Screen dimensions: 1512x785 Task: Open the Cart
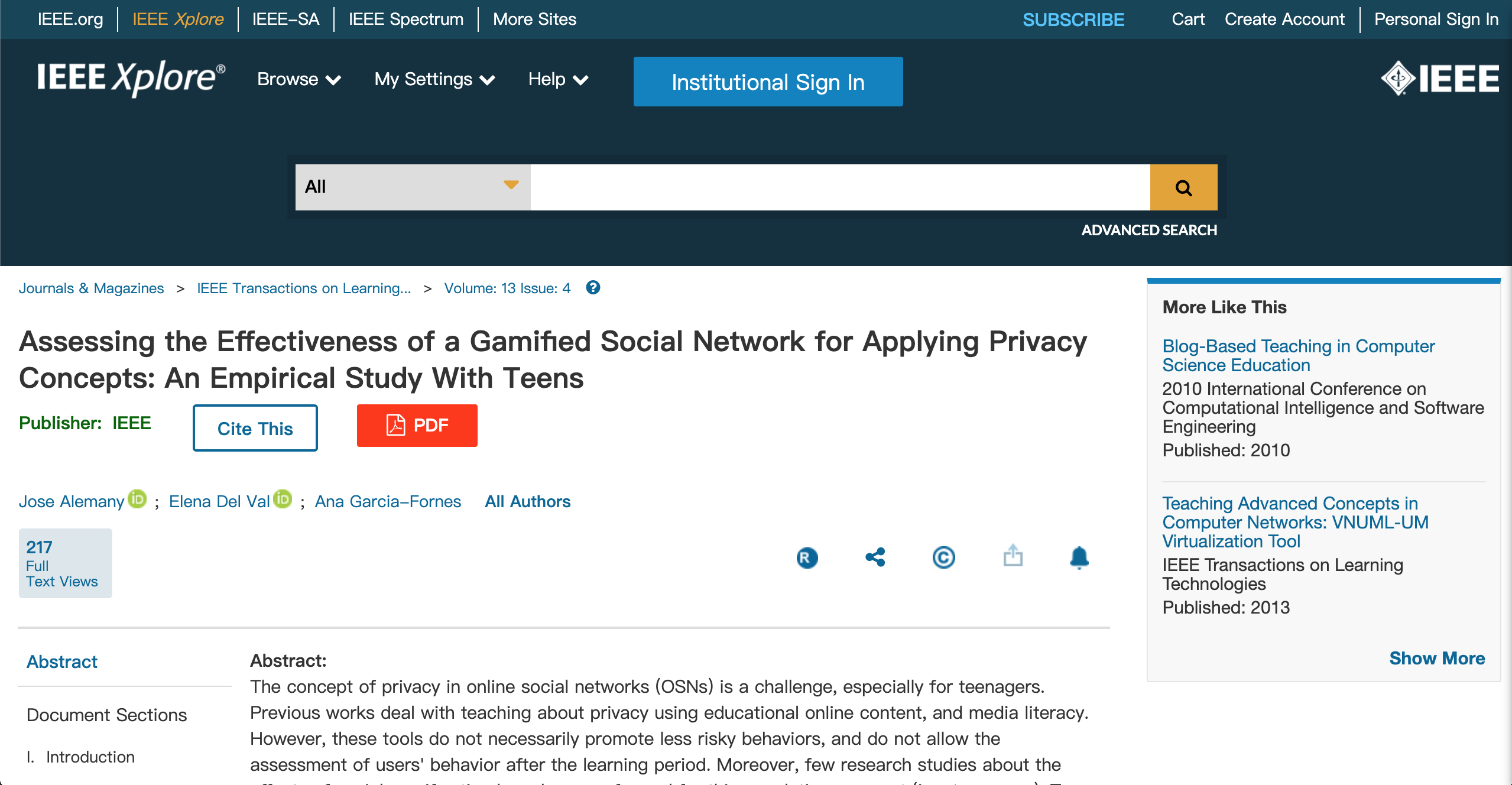pyautogui.click(x=1188, y=19)
